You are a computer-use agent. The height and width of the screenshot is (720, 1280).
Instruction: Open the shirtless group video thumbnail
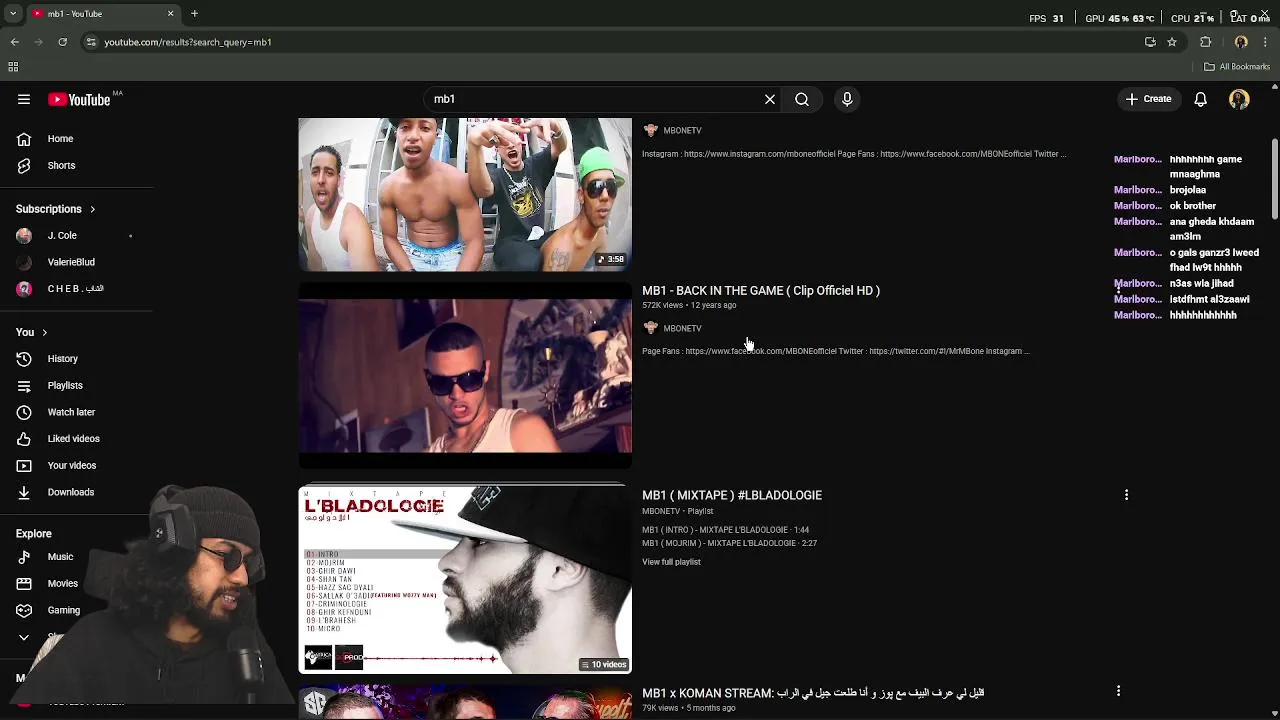tap(465, 194)
